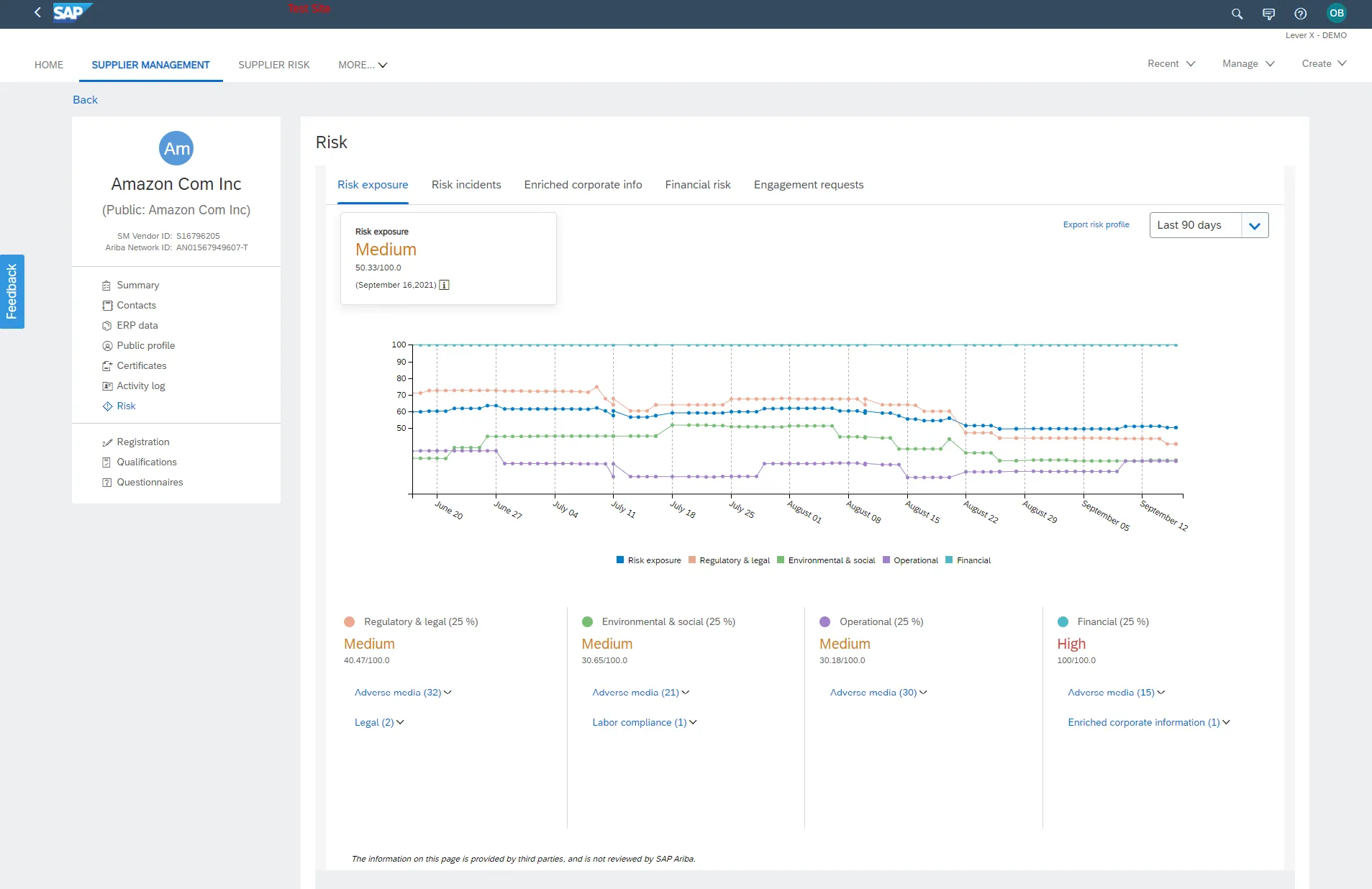Click the info icon beside September 16,2021
This screenshot has height=889, width=1372.
click(444, 285)
